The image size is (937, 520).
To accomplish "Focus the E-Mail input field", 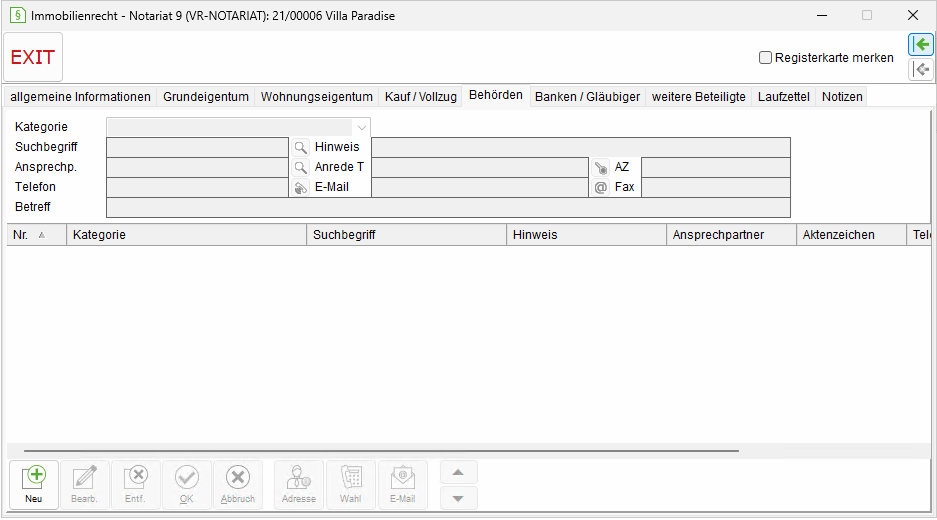I will point(480,187).
